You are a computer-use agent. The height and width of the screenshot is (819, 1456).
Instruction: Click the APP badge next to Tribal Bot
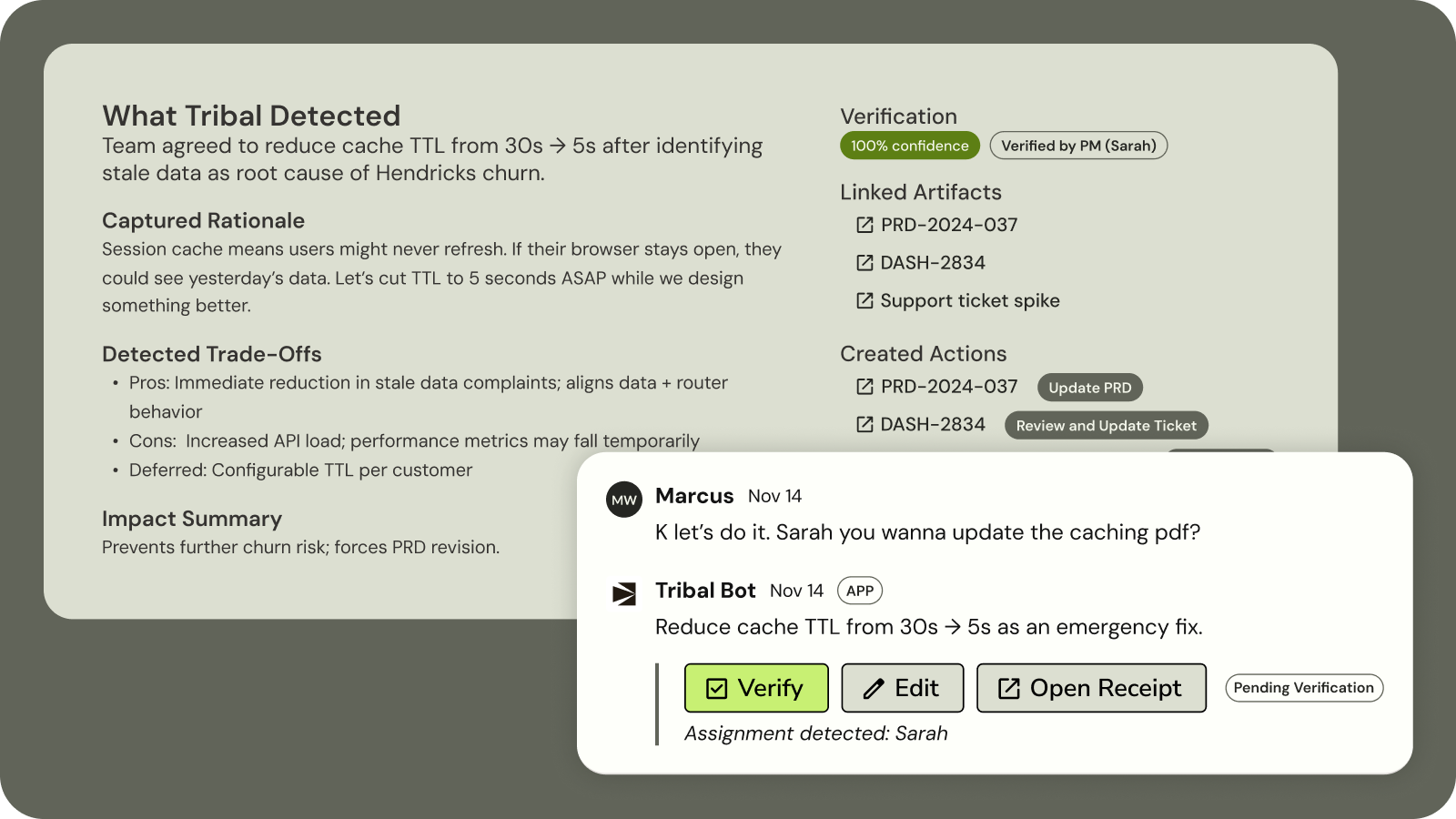click(x=859, y=591)
